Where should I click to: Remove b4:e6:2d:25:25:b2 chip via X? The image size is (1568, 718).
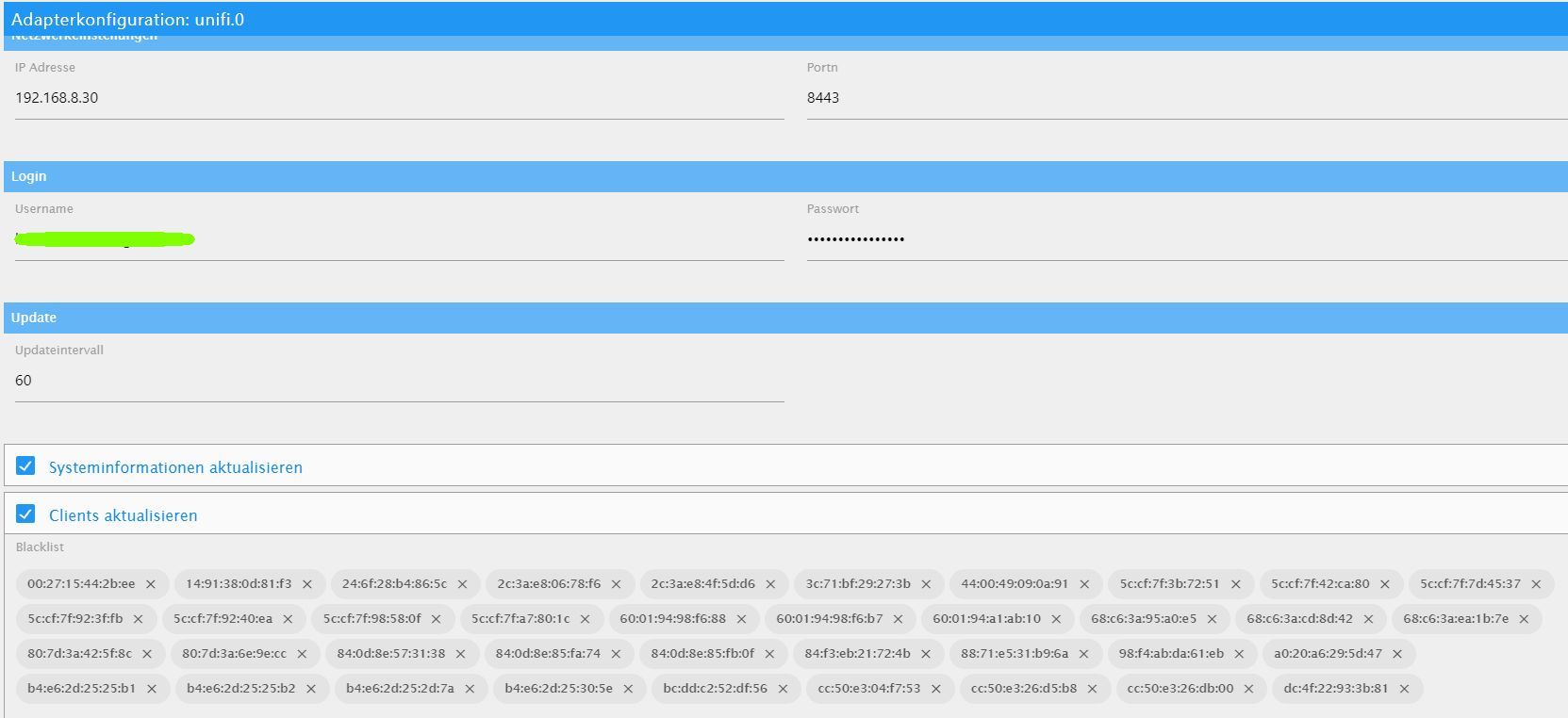pyautogui.click(x=311, y=689)
